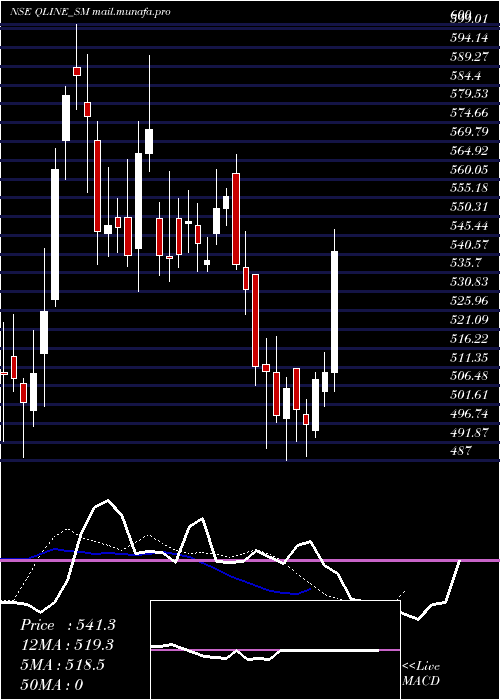Click the NSE QLINE_SM mail.munafa.pro chart title
This screenshot has width=500, height=700.
tap(91, 12)
